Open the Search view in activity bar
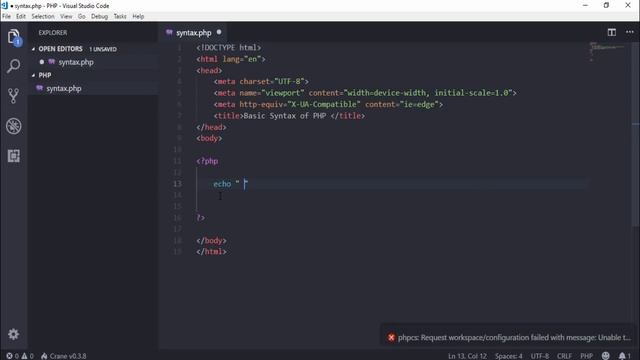Viewport: 640px width, 360px height. (13, 66)
